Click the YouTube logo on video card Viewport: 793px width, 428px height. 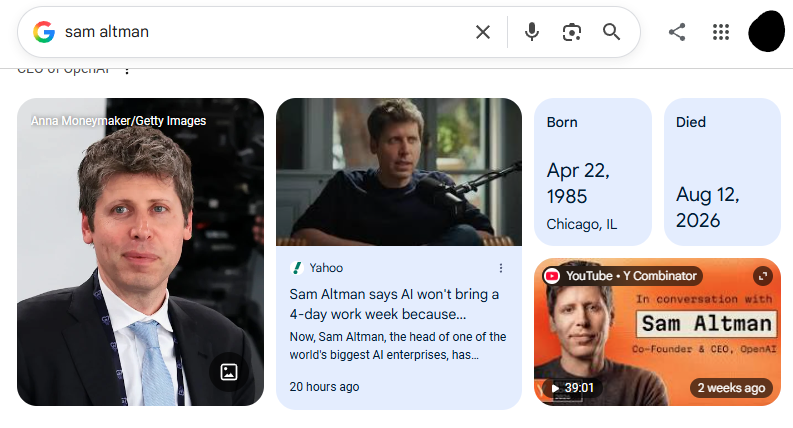[552, 276]
